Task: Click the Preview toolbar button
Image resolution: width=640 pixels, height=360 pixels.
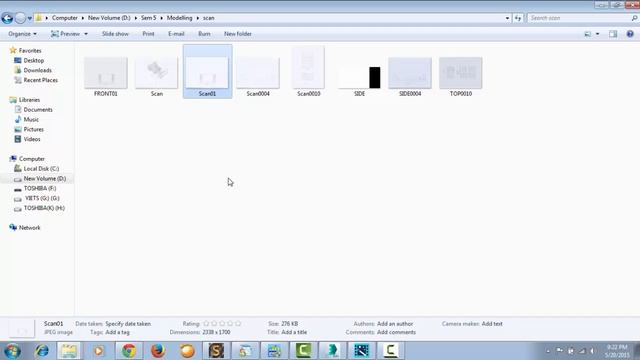Action: (65, 34)
